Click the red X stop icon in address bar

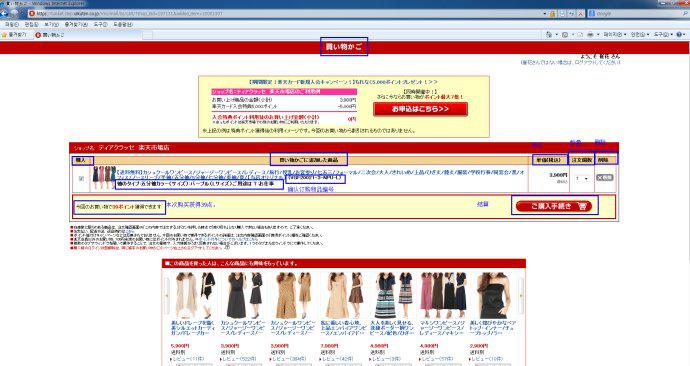(580, 14)
